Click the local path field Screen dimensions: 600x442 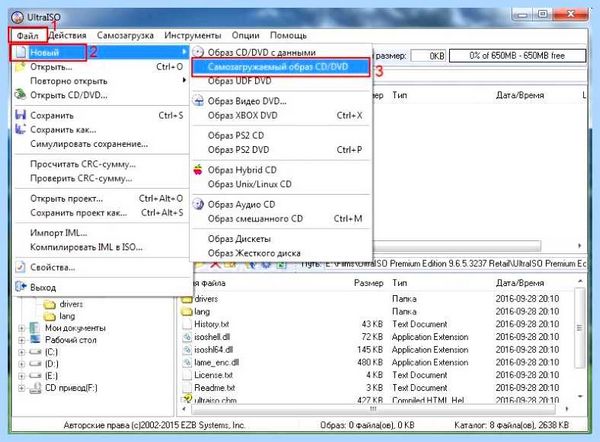455,264
